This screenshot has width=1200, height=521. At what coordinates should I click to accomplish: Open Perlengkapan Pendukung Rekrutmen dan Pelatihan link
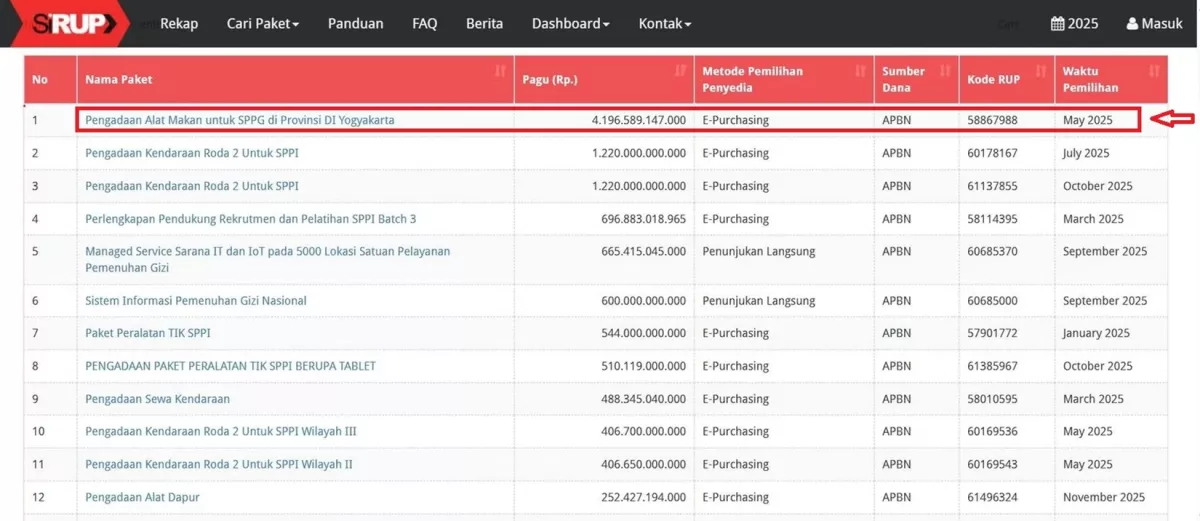click(x=251, y=219)
